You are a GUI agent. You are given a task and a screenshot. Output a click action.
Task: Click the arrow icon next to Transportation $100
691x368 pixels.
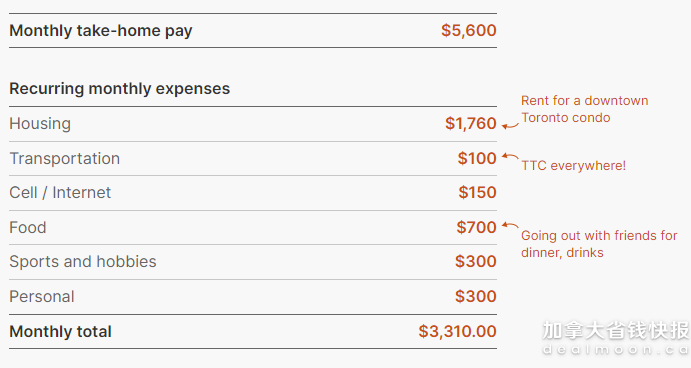(x=511, y=156)
